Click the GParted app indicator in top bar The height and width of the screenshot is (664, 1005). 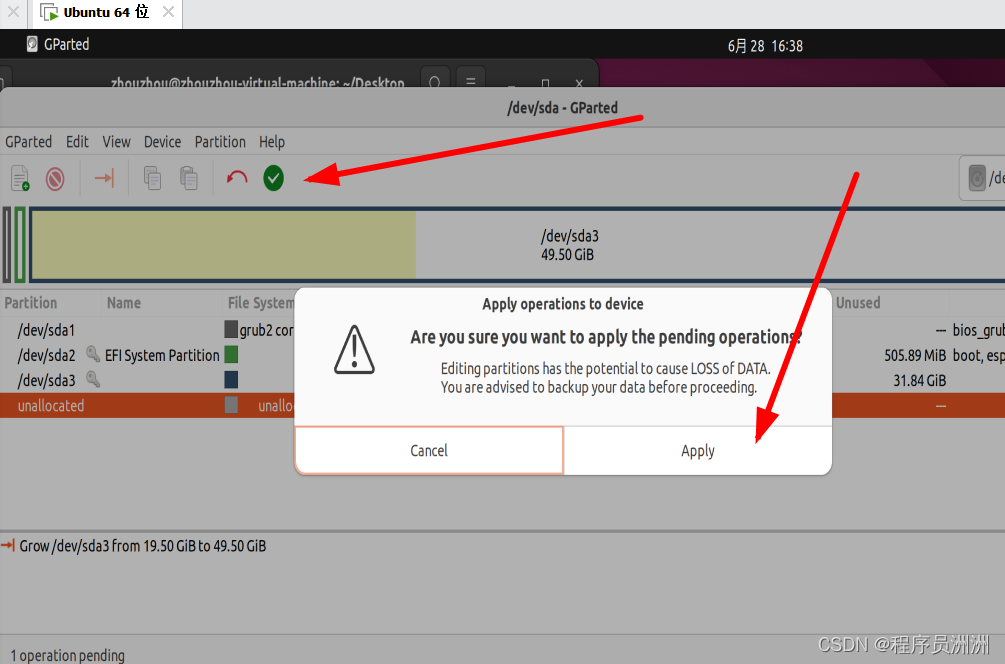click(58, 44)
